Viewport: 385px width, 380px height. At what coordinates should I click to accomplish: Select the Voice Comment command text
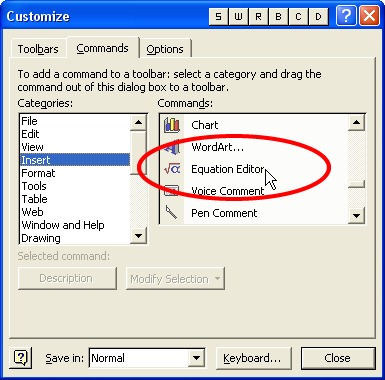click(227, 191)
